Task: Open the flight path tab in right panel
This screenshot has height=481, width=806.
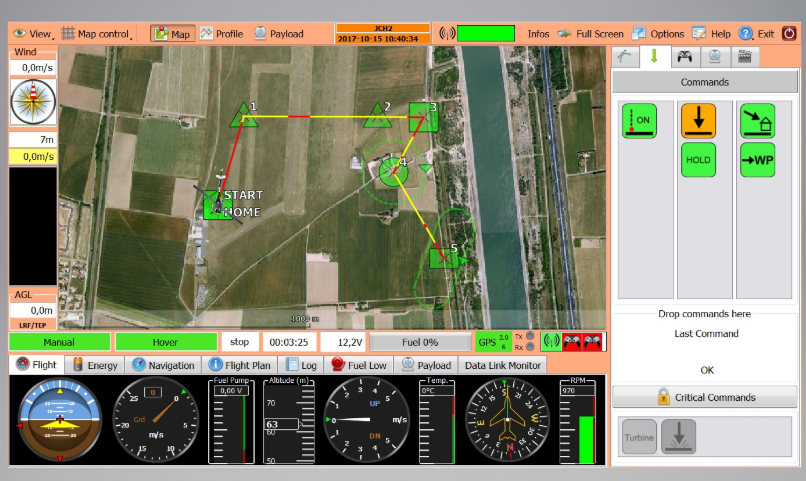Action: (x=625, y=57)
